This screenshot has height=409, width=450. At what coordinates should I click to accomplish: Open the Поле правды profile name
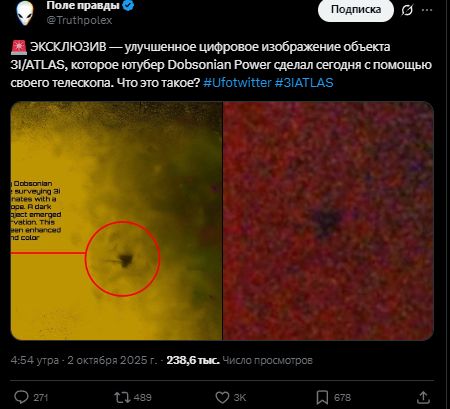(83, 5)
